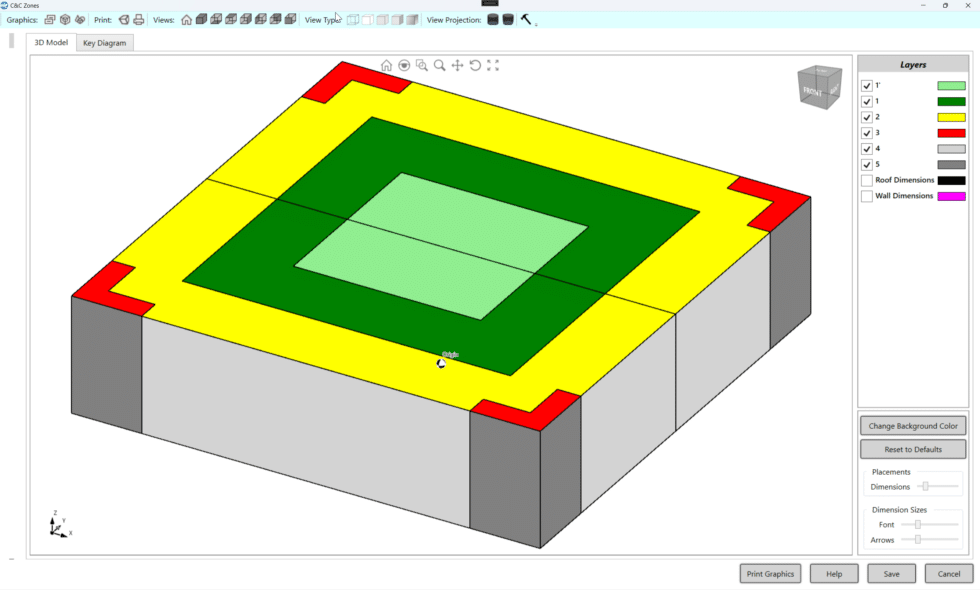The width and height of the screenshot is (980, 590).
Task: Click the dark green swatch for layer 1
Action: pyautogui.click(x=951, y=101)
